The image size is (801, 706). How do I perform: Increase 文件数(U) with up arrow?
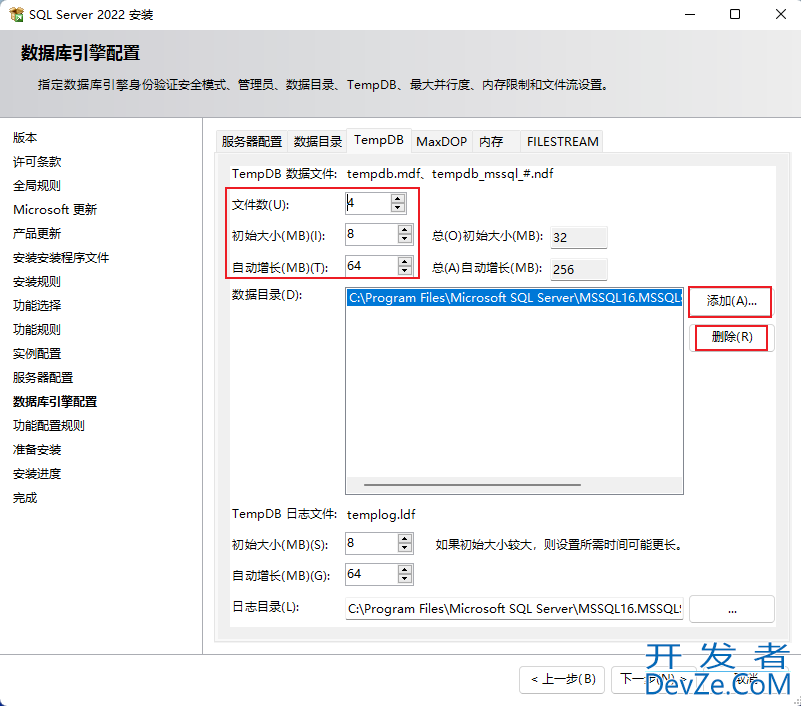click(x=397, y=199)
